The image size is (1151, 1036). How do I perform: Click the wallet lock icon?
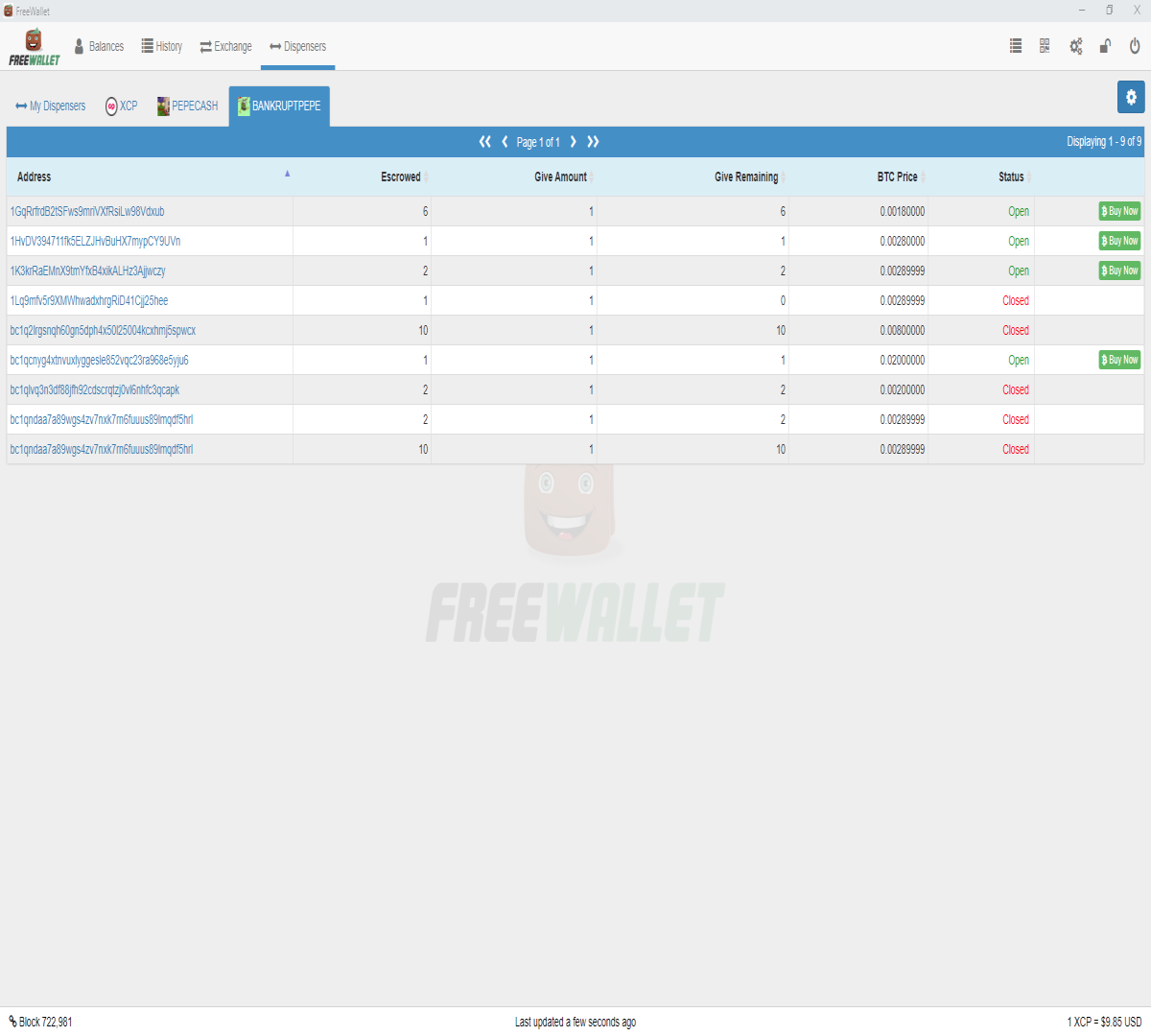(x=1105, y=46)
